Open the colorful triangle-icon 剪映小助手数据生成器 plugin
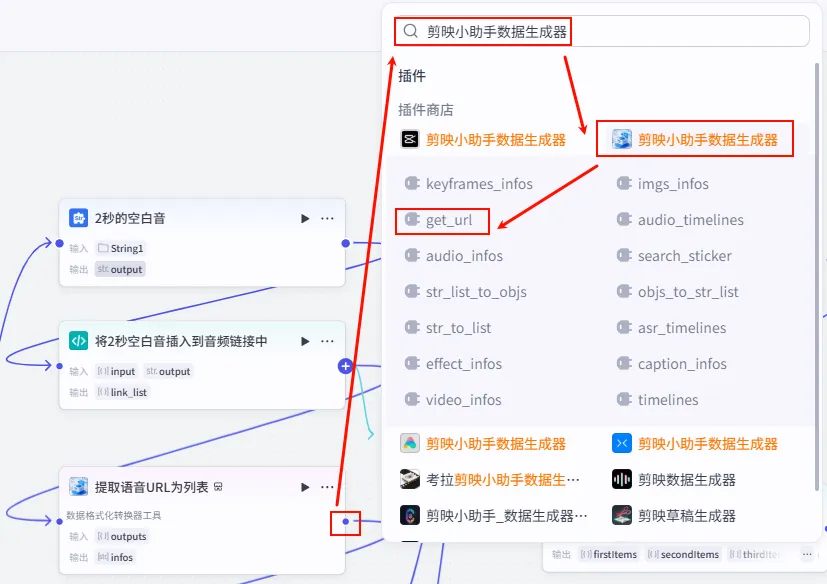The height and width of the screenshot is (584, 827). (484, 444)
